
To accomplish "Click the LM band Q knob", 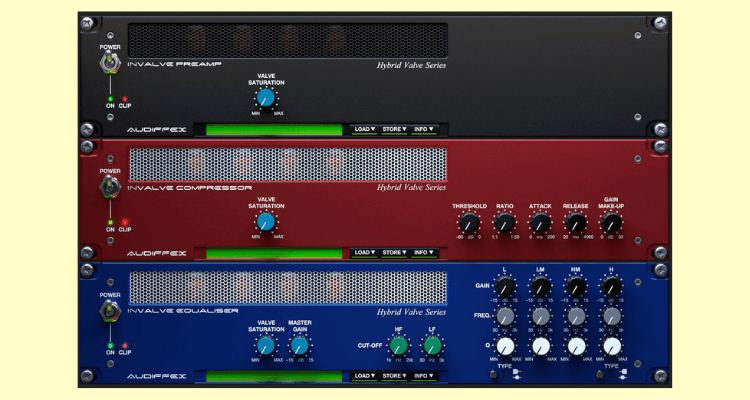I will 541,346.
